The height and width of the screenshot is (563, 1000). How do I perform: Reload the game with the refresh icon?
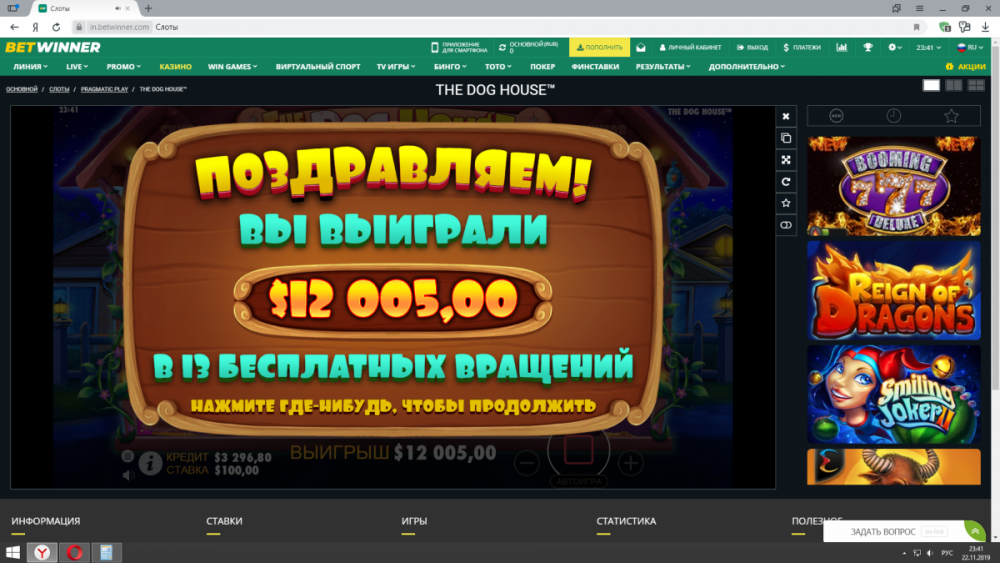[x=786, y=181]
